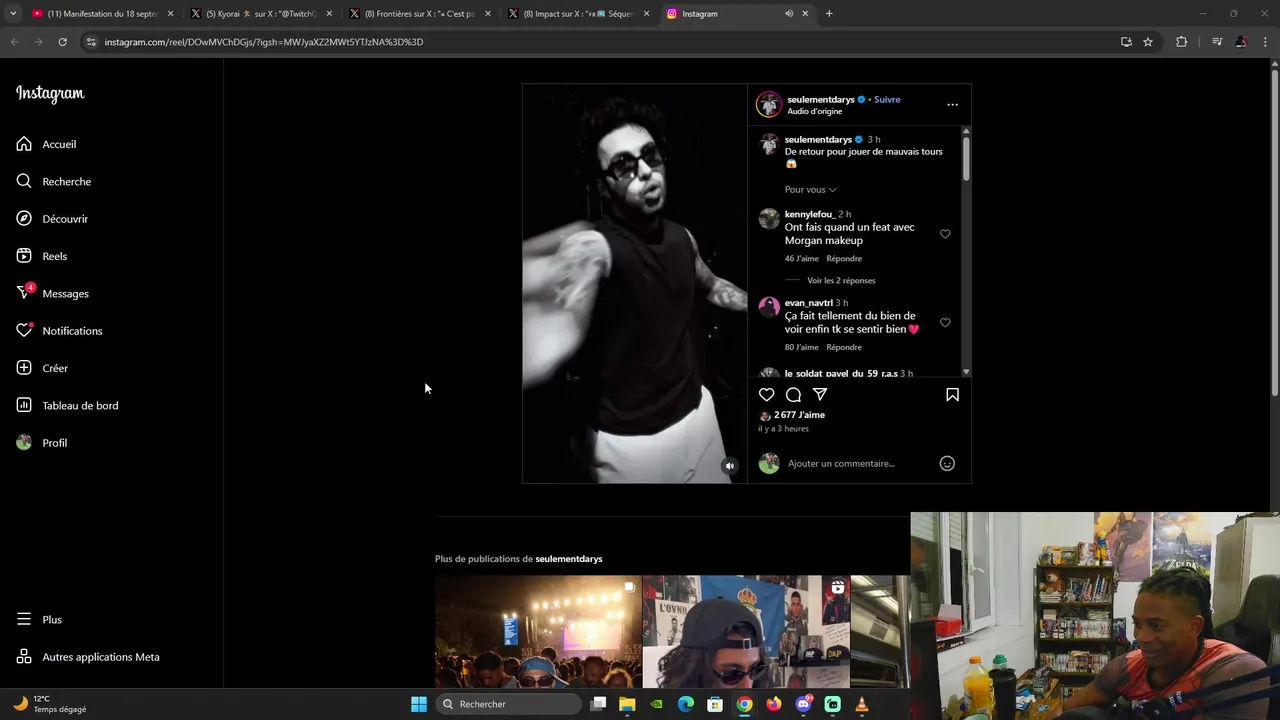1280x720 pixels.
Task: Open concert crowd thumbnail post
Action: 538,632
